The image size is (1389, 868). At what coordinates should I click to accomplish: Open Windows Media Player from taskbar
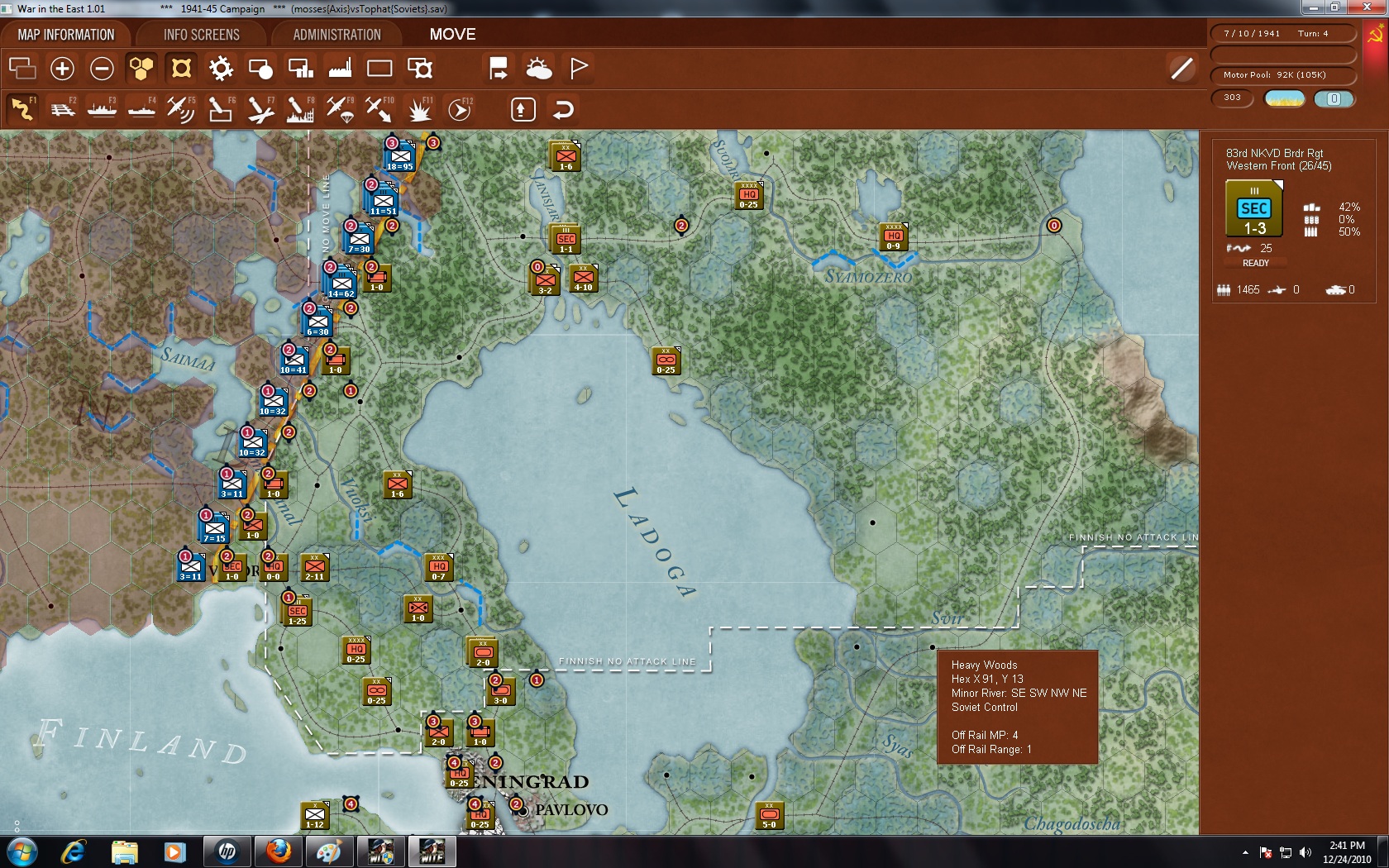tap(174, 851)
